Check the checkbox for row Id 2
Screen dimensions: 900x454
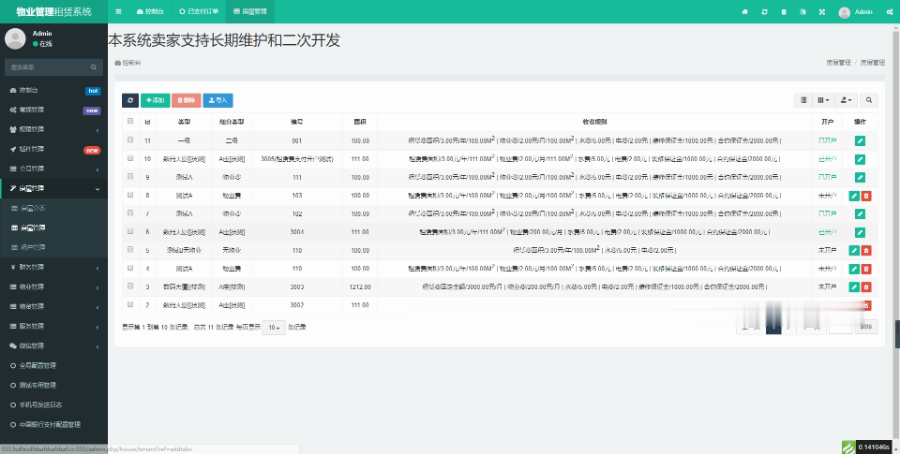tap(130, 304)
